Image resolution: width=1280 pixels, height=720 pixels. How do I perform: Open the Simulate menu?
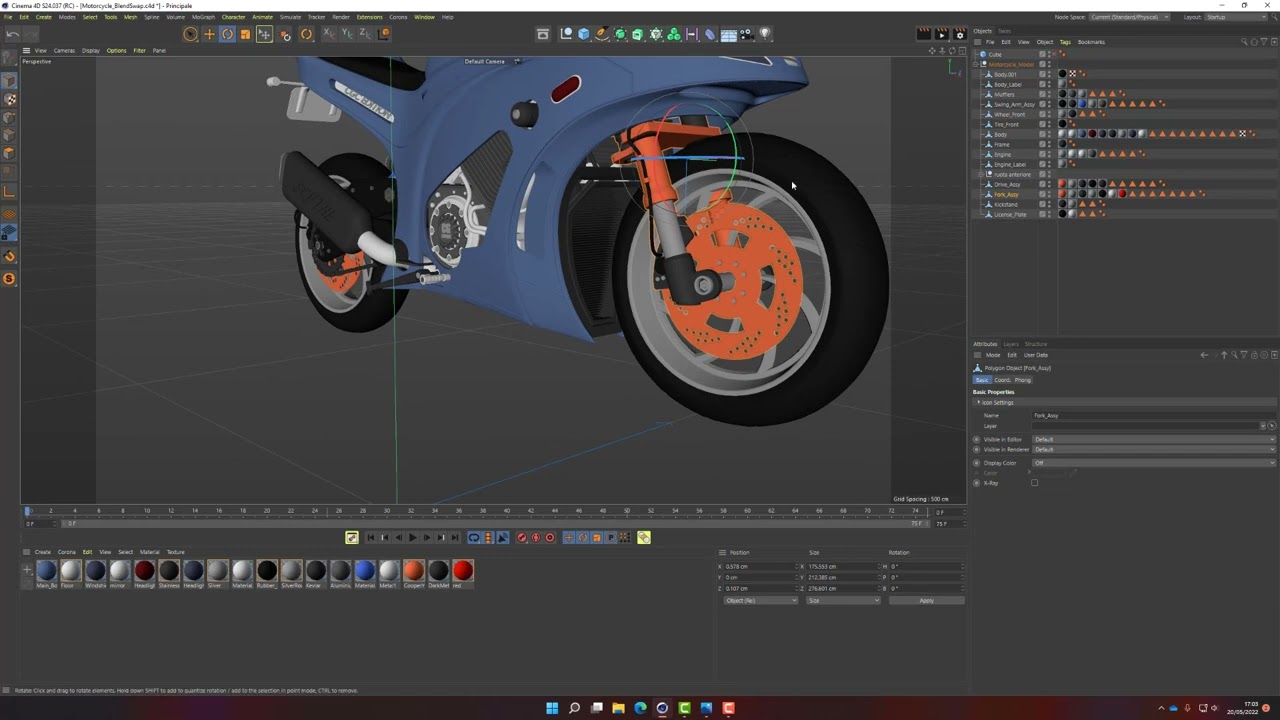(290, 17)
